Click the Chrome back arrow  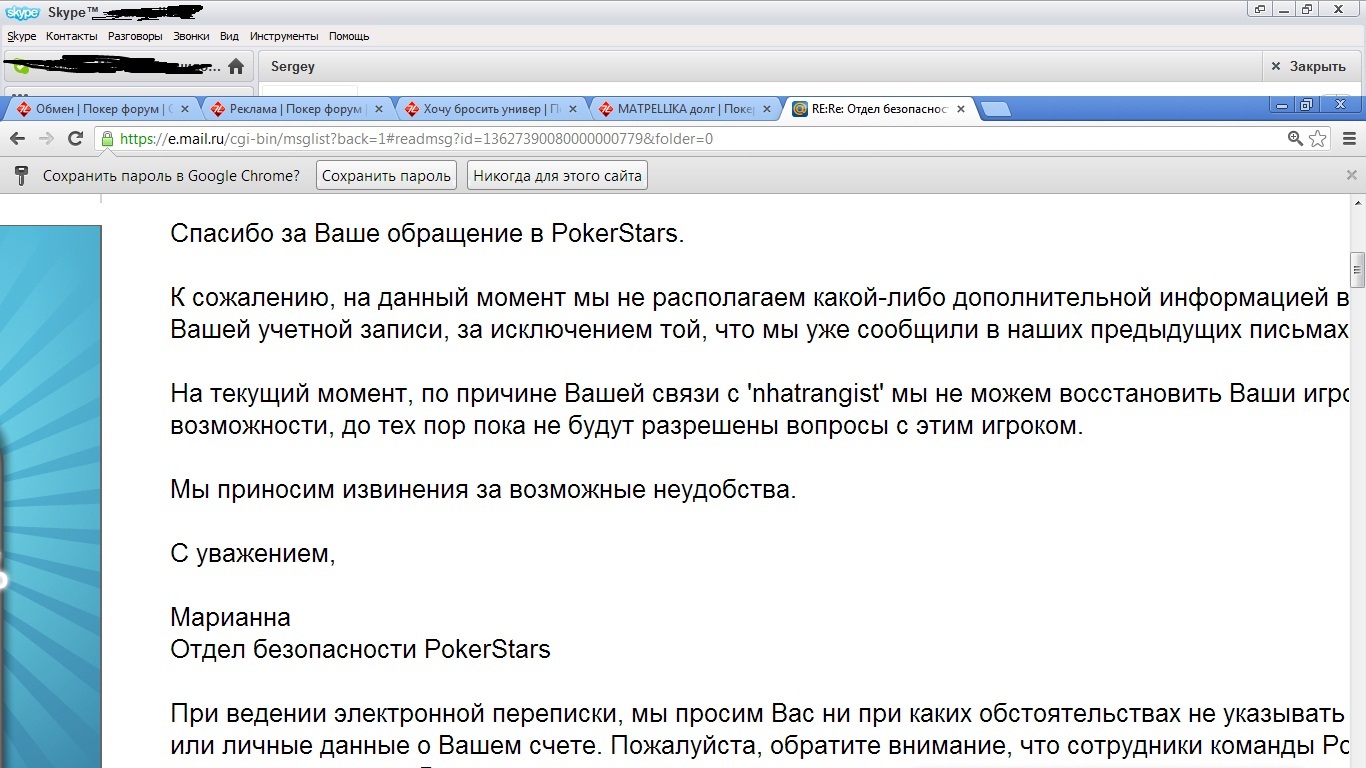point(17,139)
